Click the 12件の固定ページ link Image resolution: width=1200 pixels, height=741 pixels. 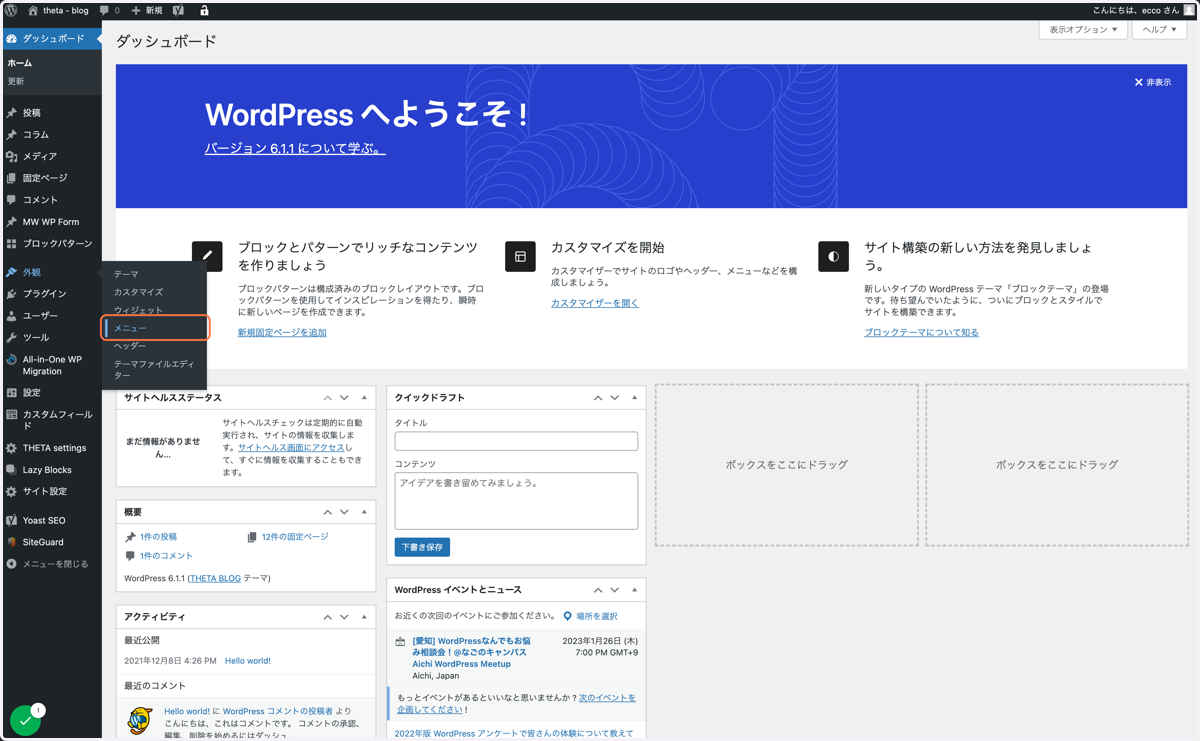(x=295, y=537)
